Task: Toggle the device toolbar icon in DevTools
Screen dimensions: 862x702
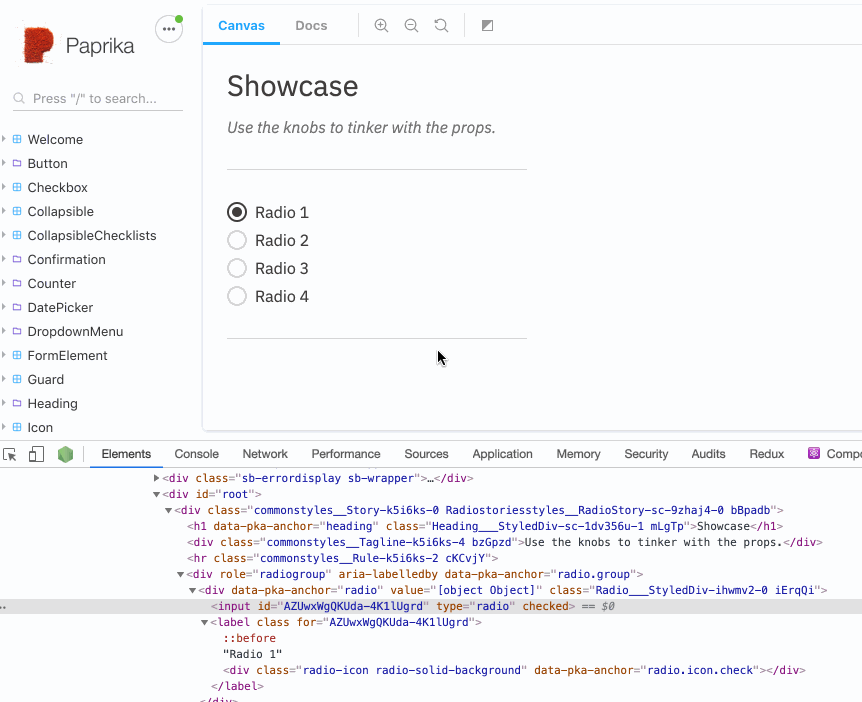Action: coord(36,454)
